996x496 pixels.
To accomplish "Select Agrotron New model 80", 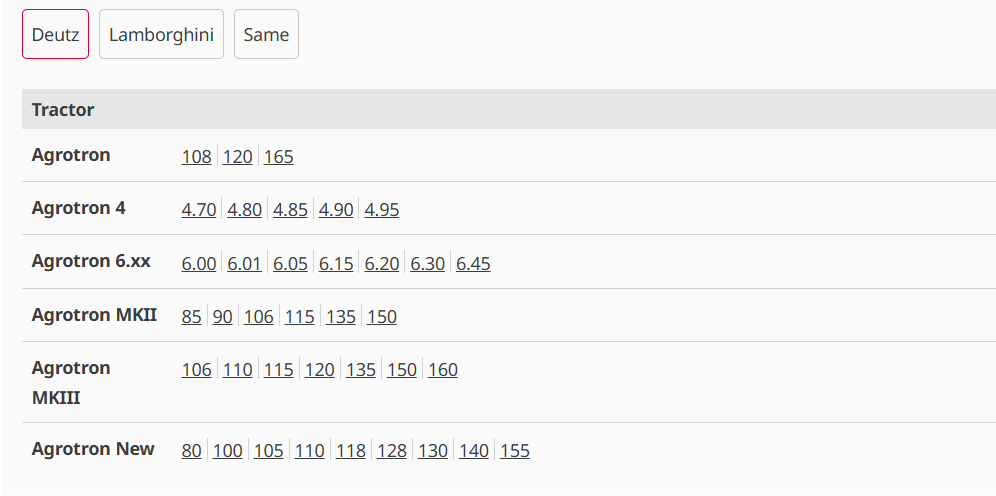I will [192, 451].
